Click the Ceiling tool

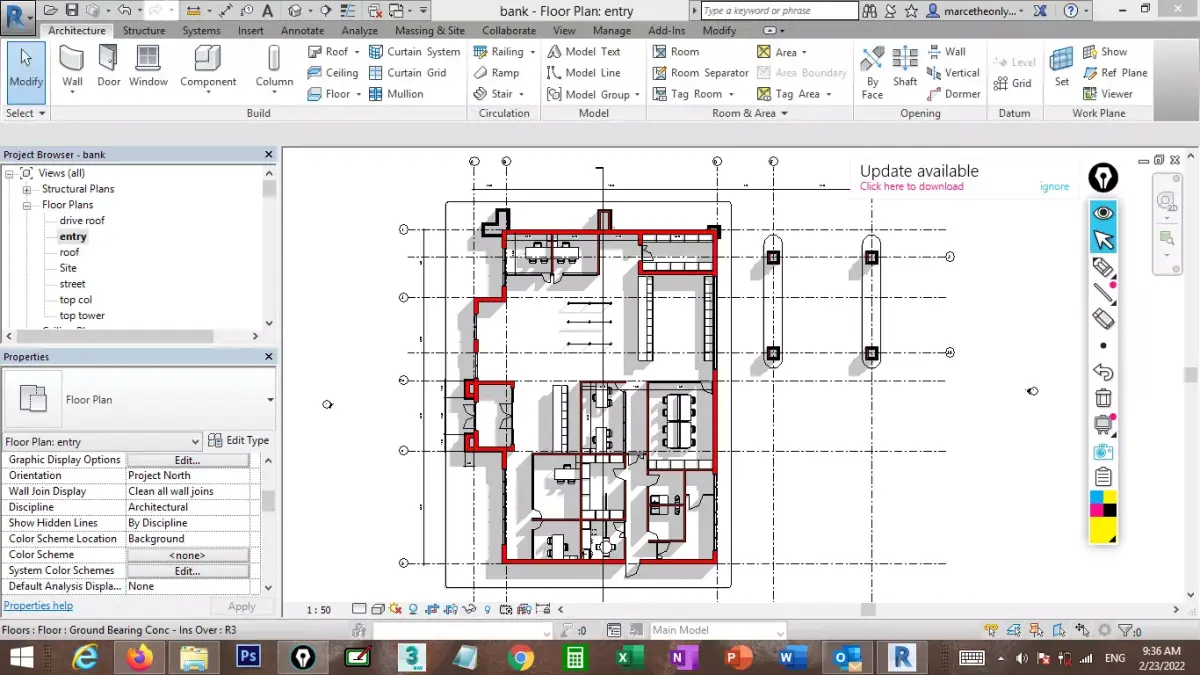pyautogui.click(x=331, y=73)
